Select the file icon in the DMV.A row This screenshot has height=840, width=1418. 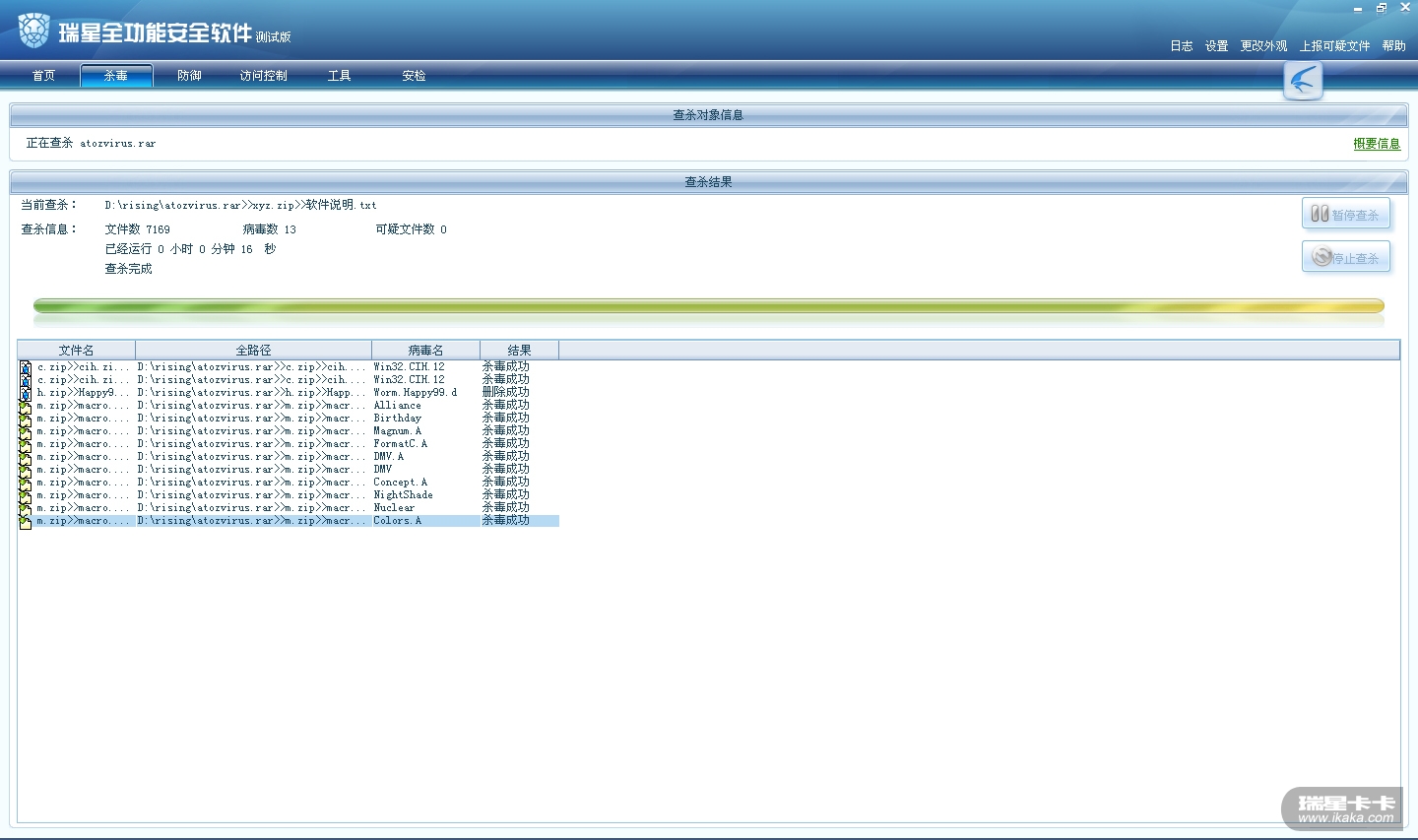(25, 457)
